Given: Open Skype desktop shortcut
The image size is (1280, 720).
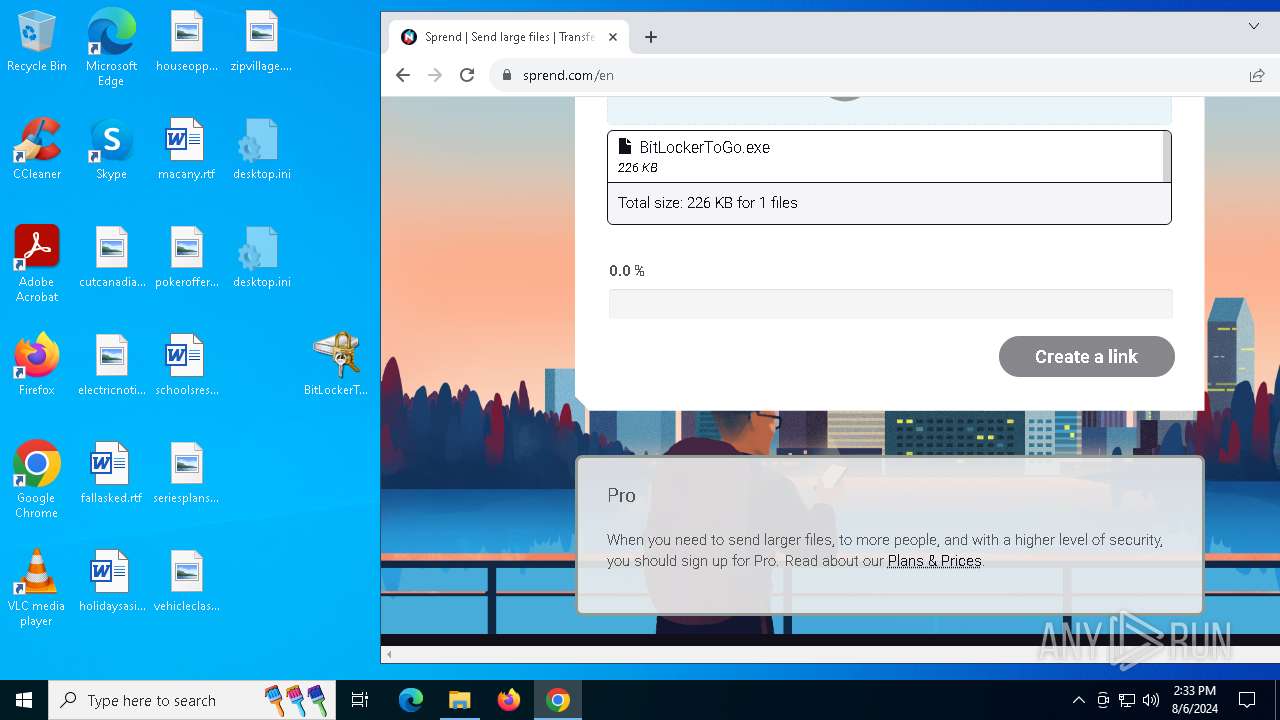Looking at the screenshot, I should pyautogui.click(x=111, y=149).
